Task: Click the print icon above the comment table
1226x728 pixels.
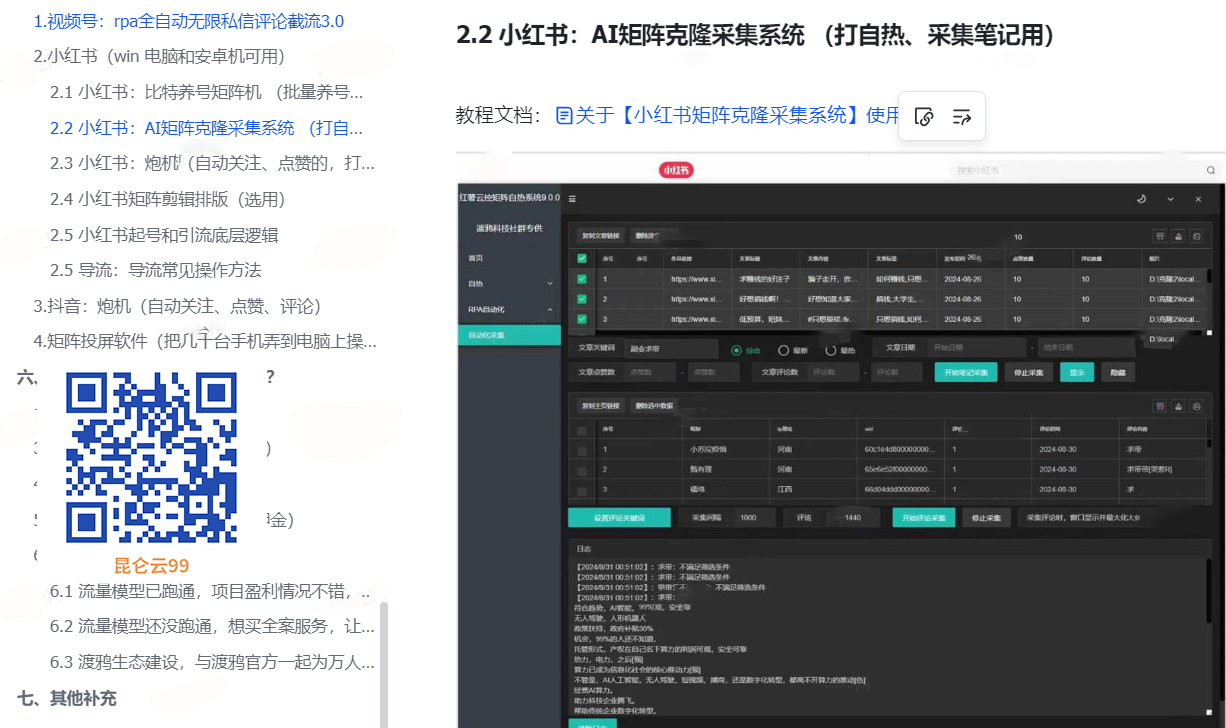Action: (1196, 406)
